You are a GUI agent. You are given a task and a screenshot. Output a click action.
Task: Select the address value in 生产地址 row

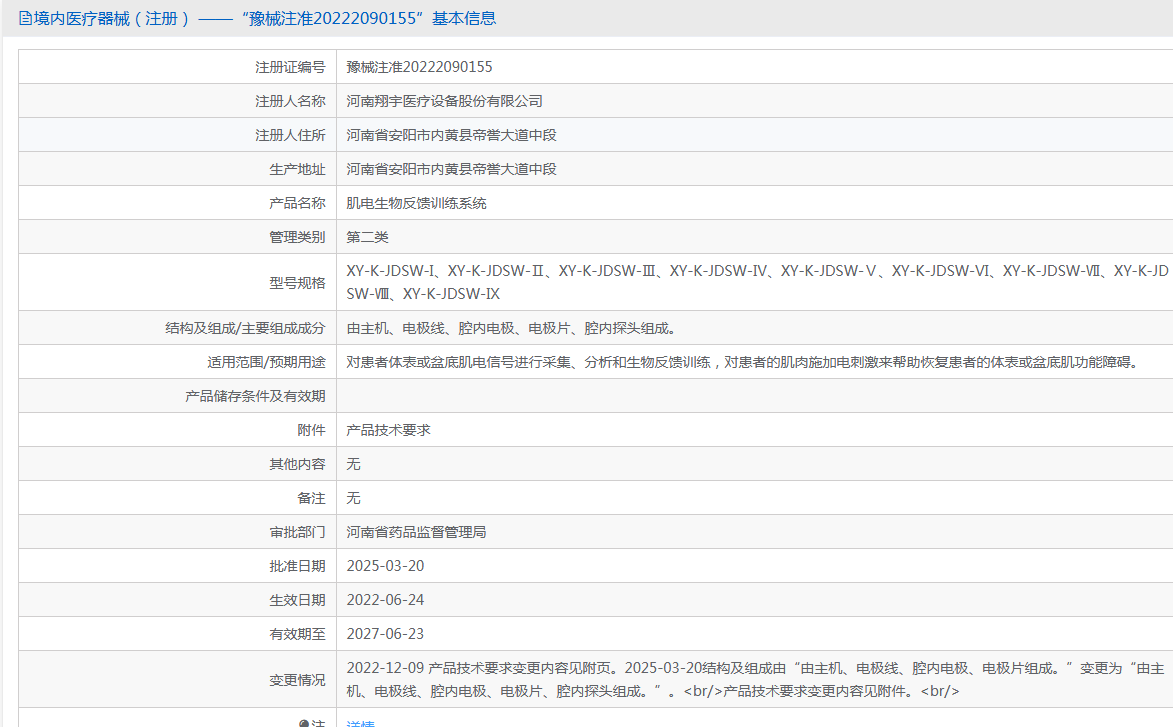451,169
